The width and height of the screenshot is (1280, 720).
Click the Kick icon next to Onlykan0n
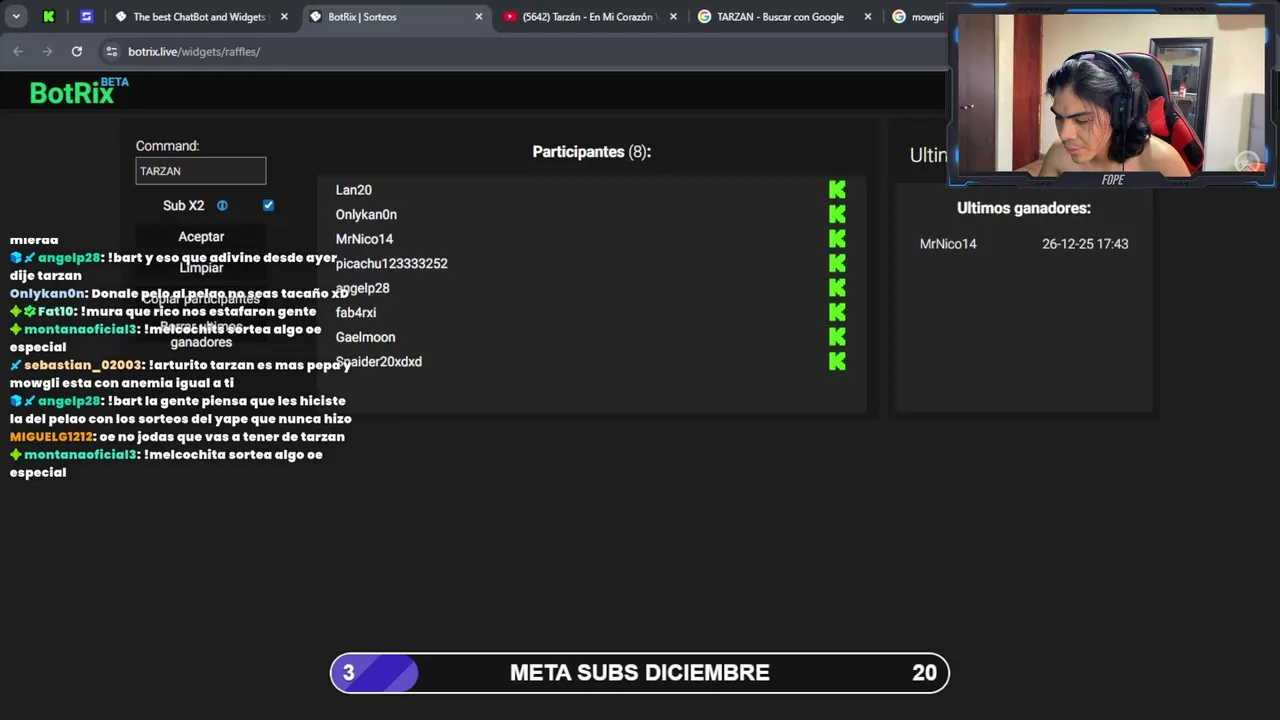(x=837, y=214)
